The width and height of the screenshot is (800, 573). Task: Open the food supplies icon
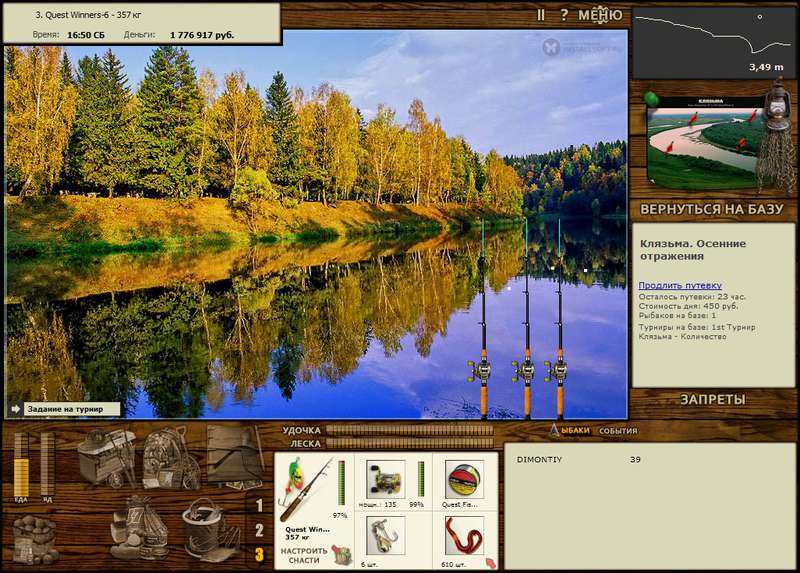139,528
